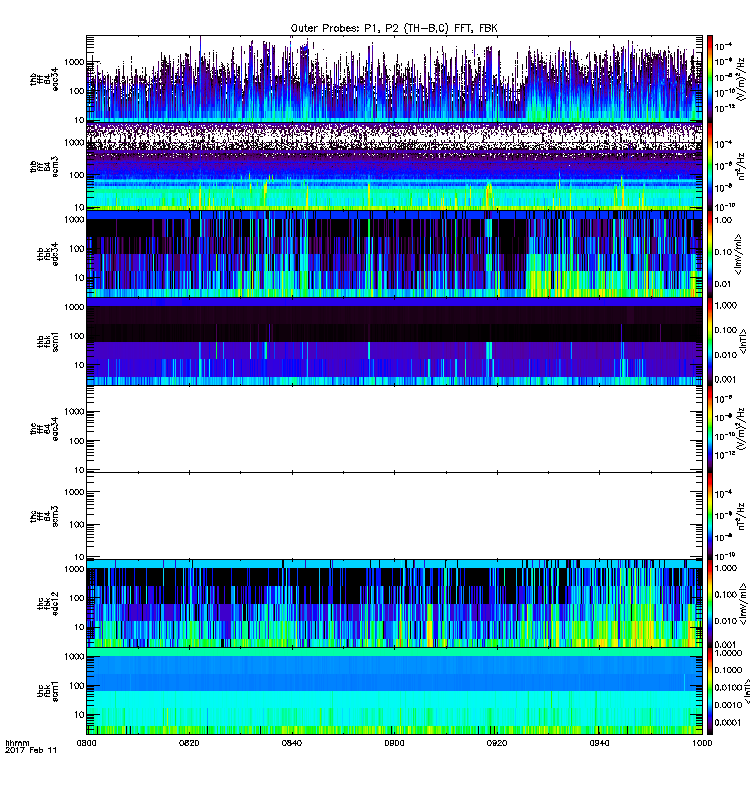750x800 pixels.
Task: Select the 0820 time axis label
Action: click(x=189, y=743)
